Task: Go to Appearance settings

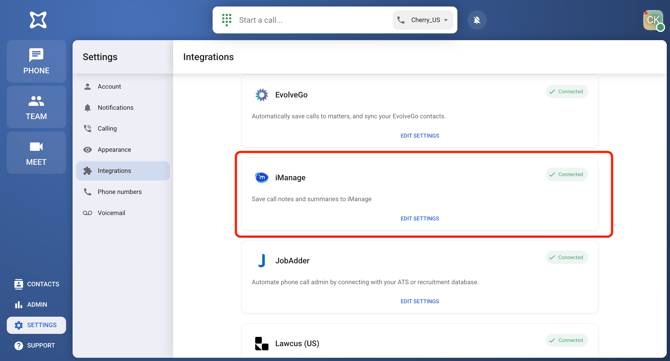Action: point(123,150)
